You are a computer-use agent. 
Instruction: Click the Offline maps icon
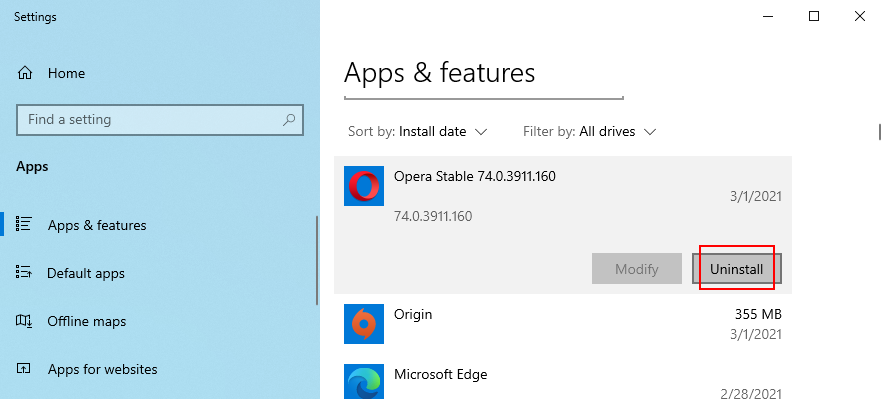pyautogui.click(x=24, y=321)
